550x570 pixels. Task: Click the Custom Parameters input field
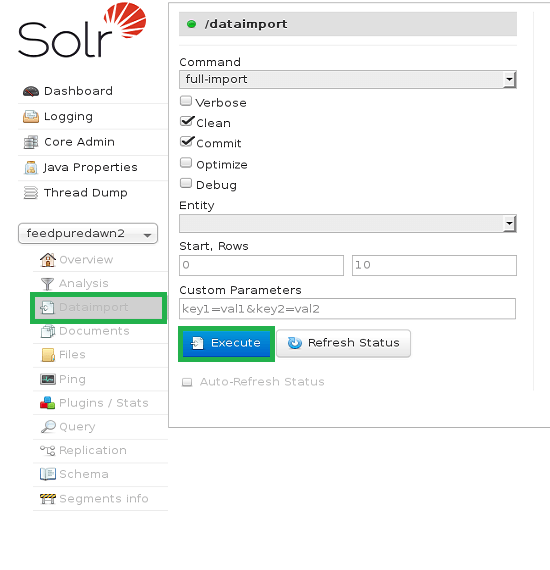point(348,309)
